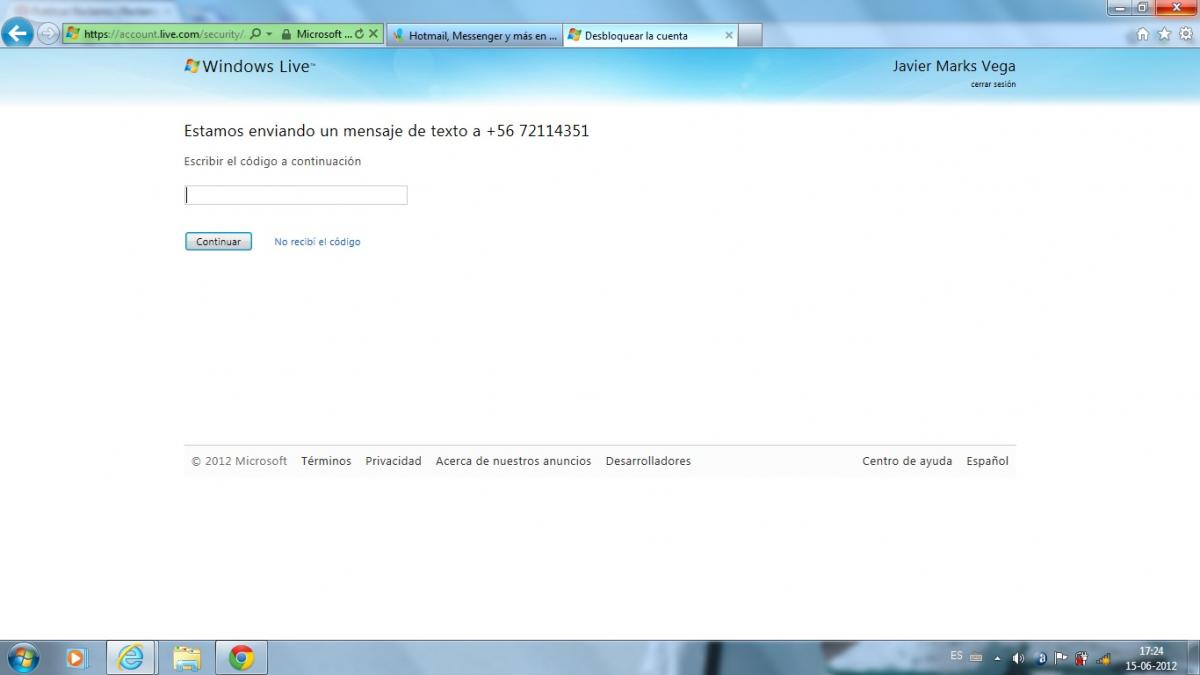This screenshot has width=1200, height=675.
Task: Open Windows Explorer folder from taskbar
Action: (x=186, y=658)
